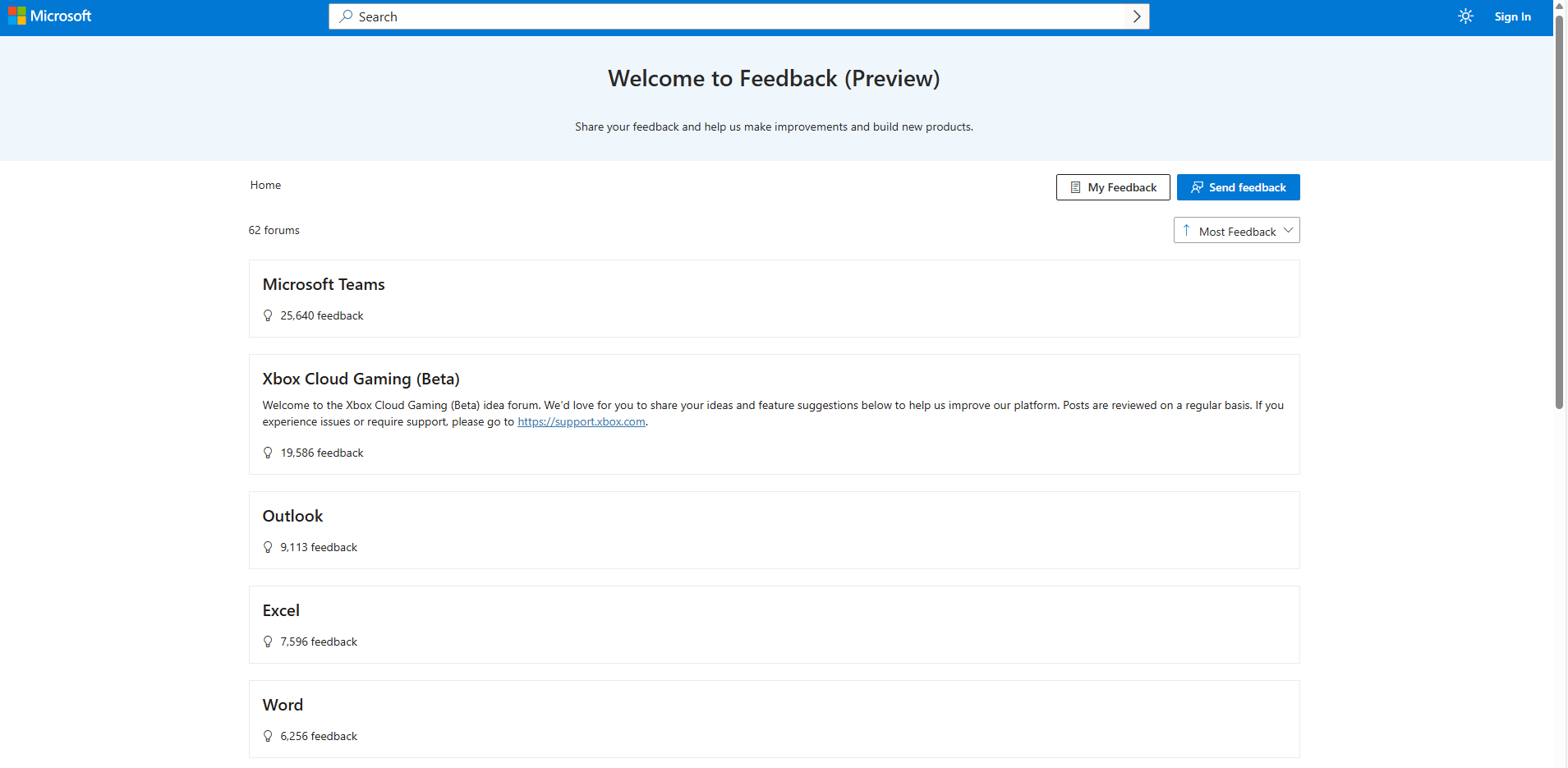This screenshot has width=1568, height=768.
Task: Open the Most Feedback sort dropdown
Action: tap(1236, 231)
